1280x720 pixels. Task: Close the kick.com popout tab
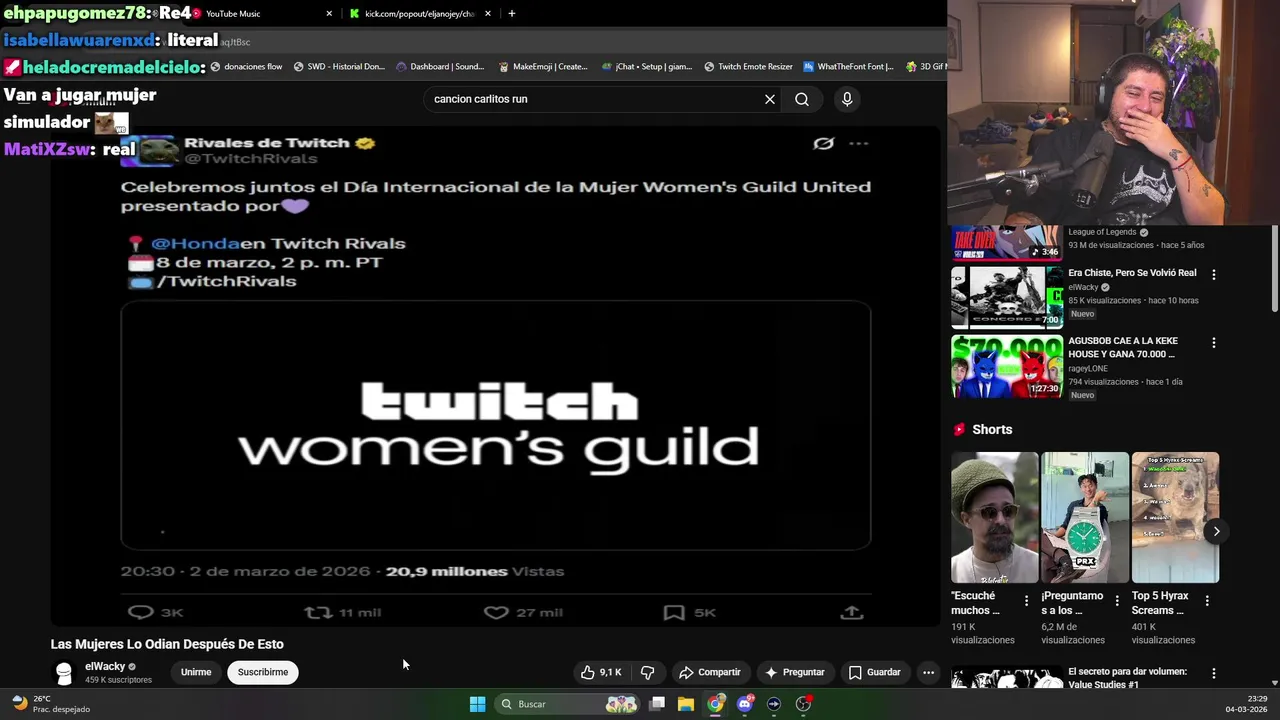[488, 14]
